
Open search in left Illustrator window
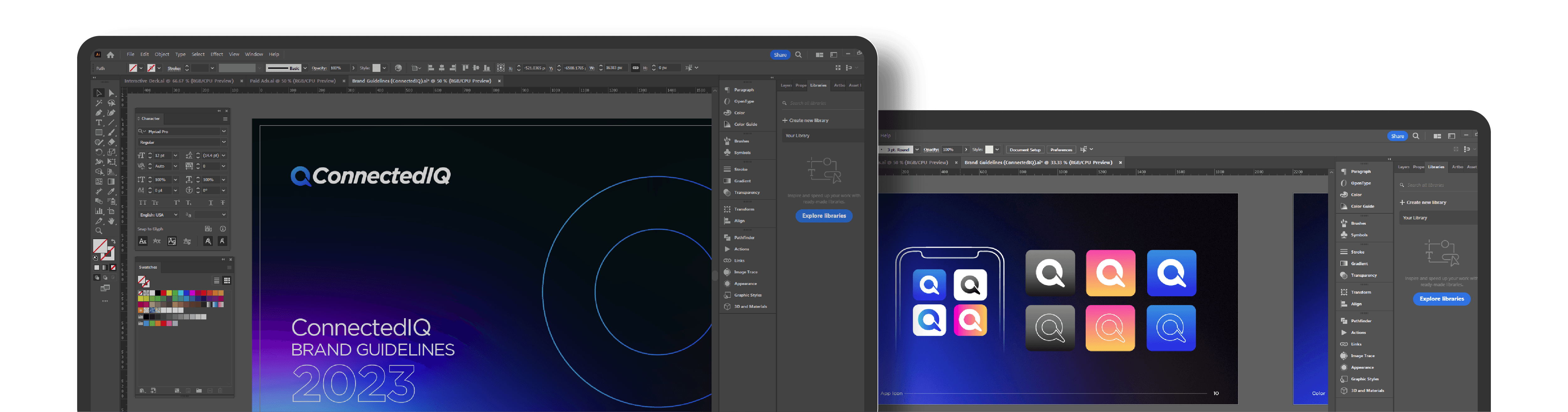click(x=799, y=55)
